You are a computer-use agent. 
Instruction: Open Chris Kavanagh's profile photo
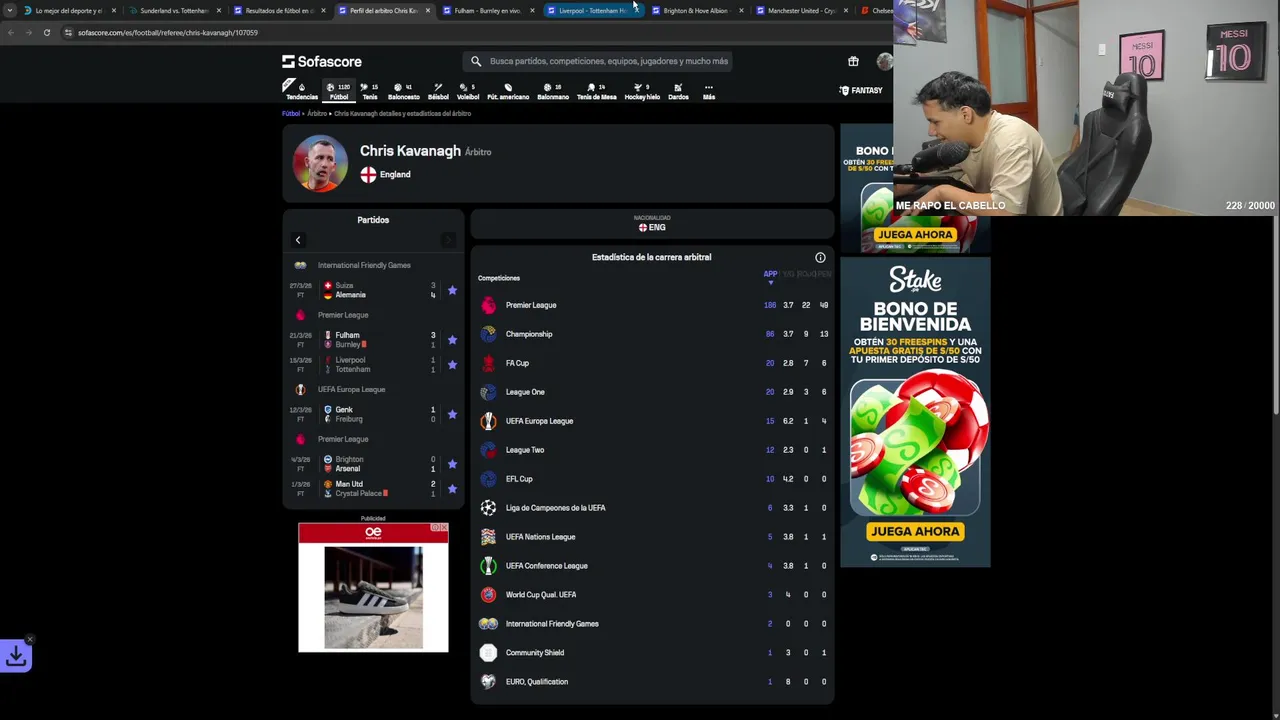[x=320, y=162]
